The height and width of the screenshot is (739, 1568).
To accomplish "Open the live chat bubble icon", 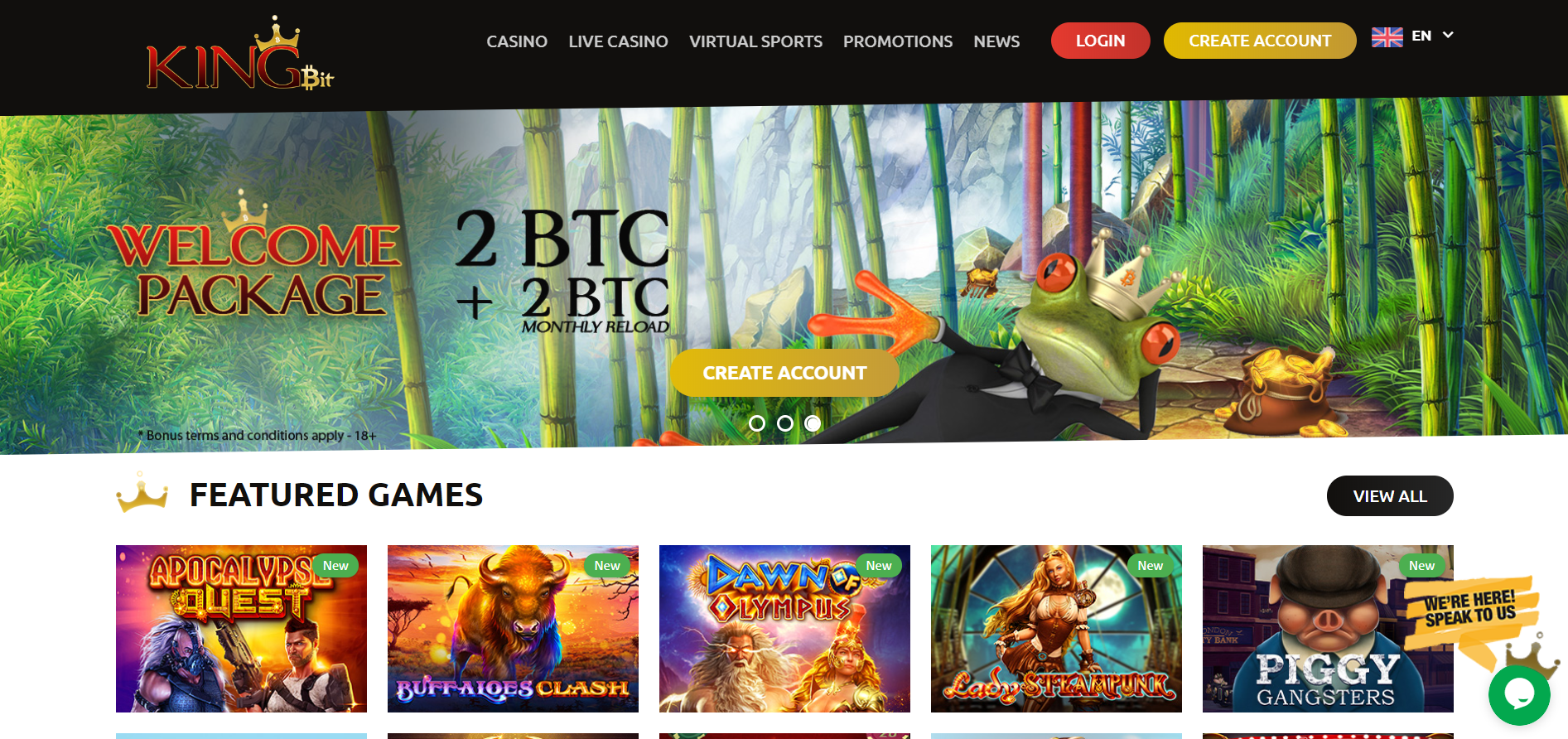I will click(x=1519, y=694).
